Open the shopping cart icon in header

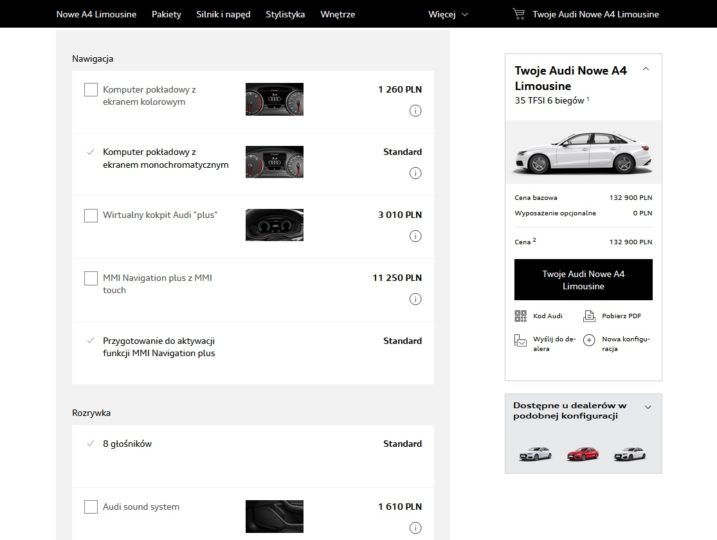[x=519, y=14]
